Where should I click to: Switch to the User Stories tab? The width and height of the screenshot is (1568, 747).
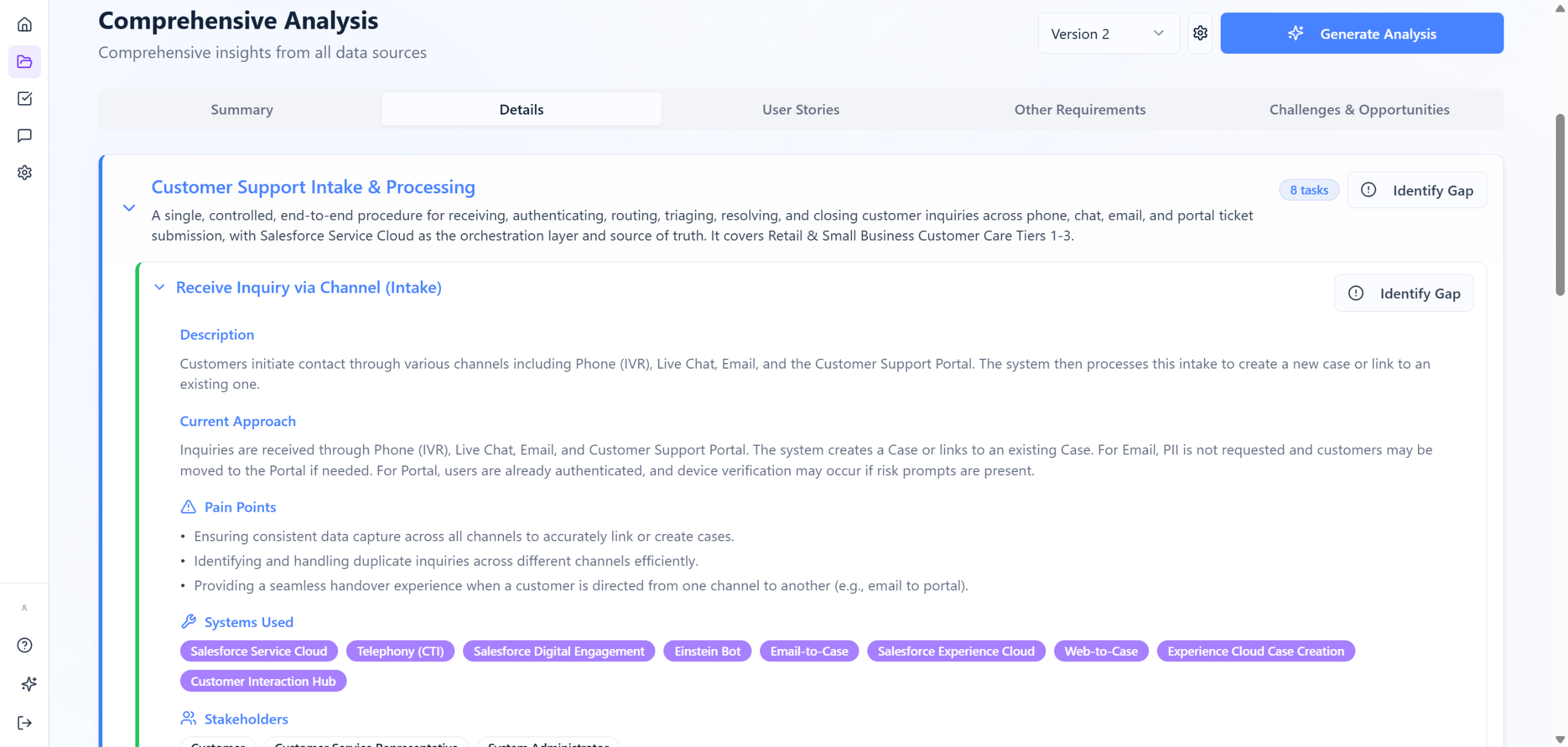pyautogui.click(x=801, y=110)
